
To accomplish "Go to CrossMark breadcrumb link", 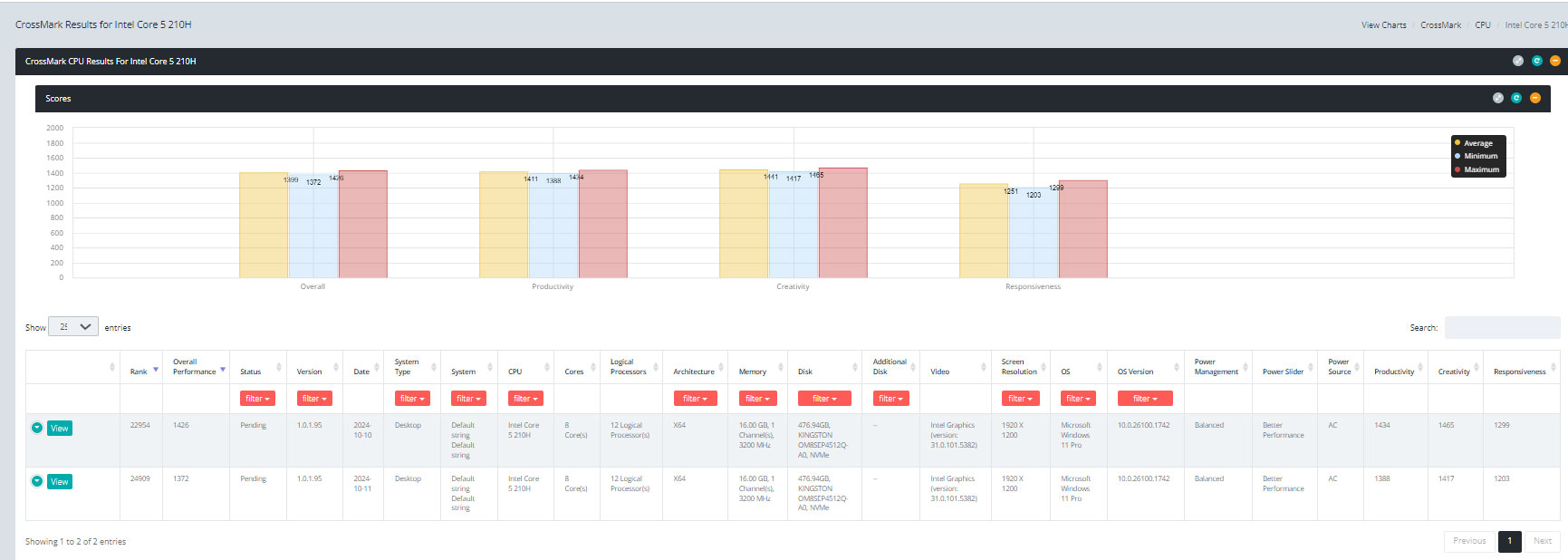I will [x=1440, y=25].
